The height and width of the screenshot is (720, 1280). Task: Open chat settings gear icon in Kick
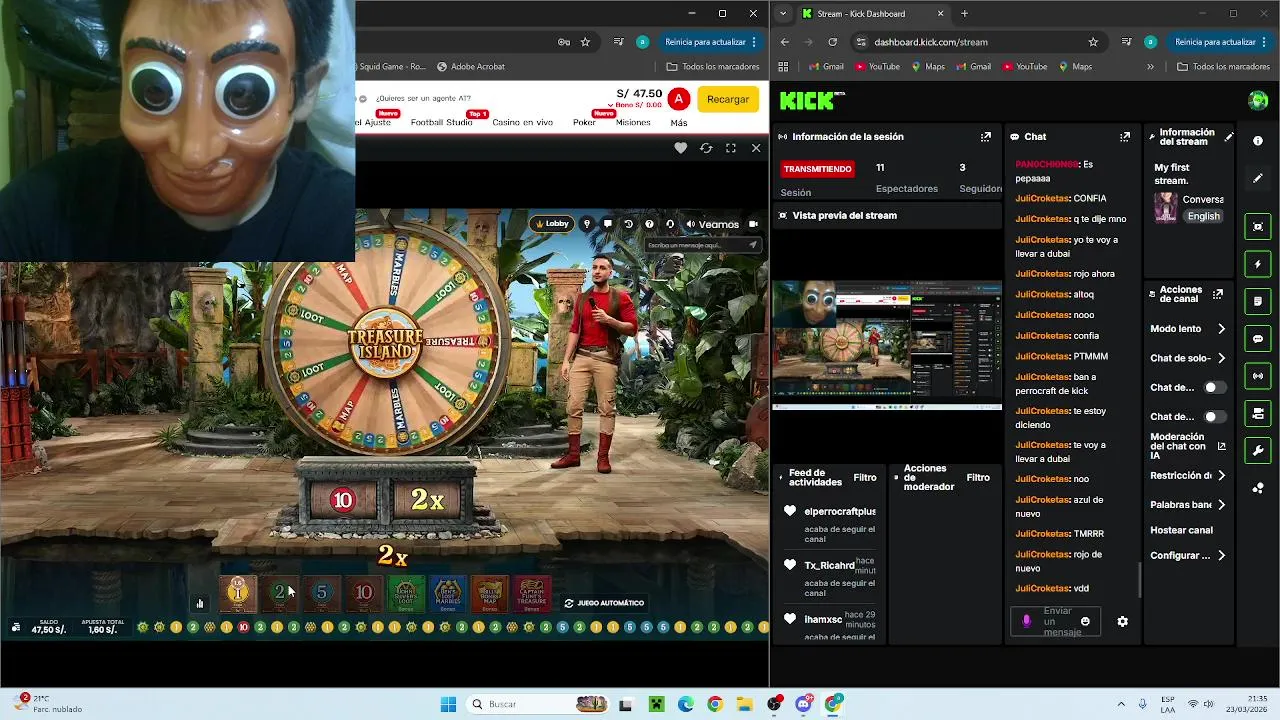(1122, 621)
